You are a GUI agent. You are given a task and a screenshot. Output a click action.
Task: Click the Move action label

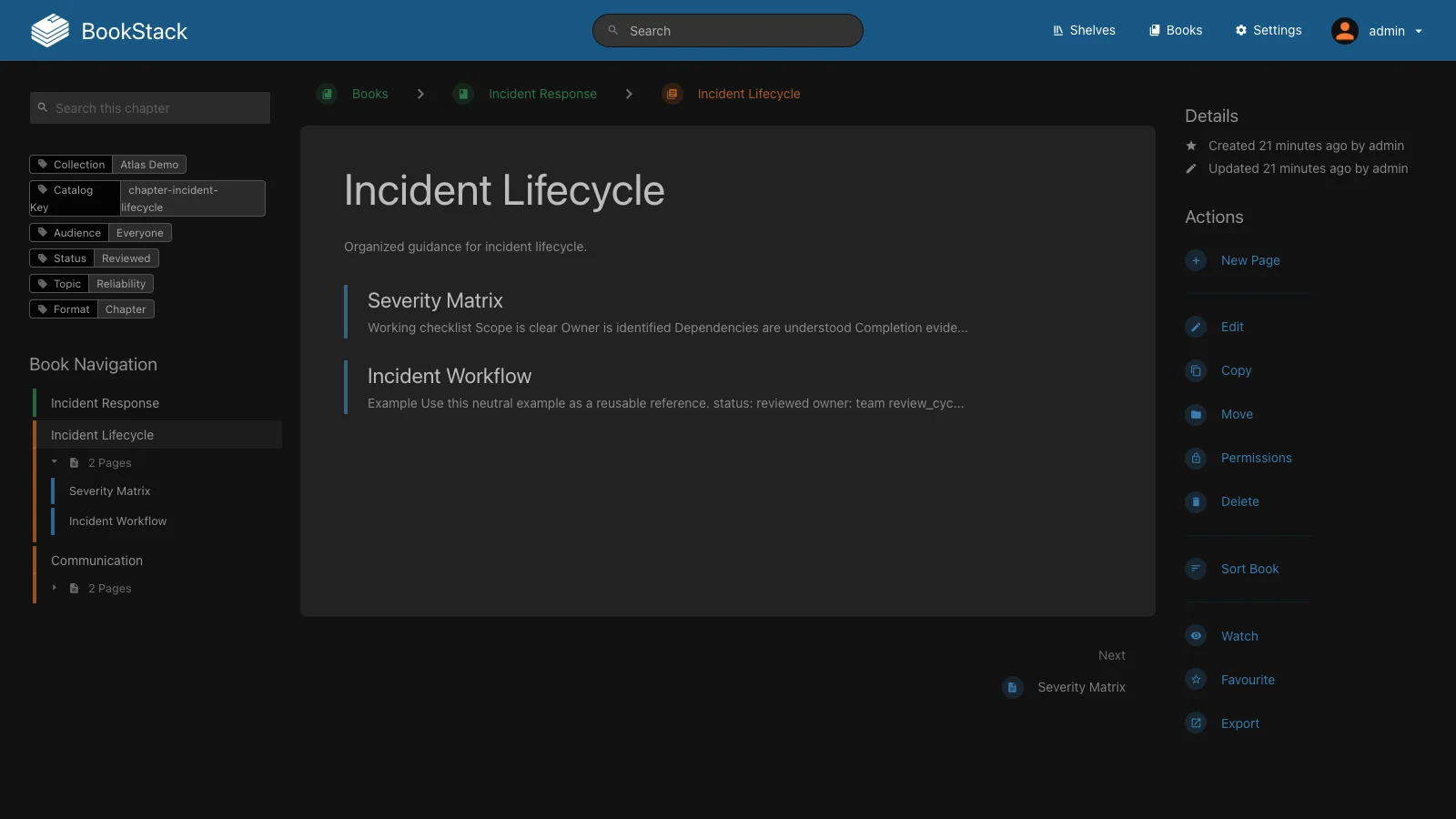coord(1237,414)
